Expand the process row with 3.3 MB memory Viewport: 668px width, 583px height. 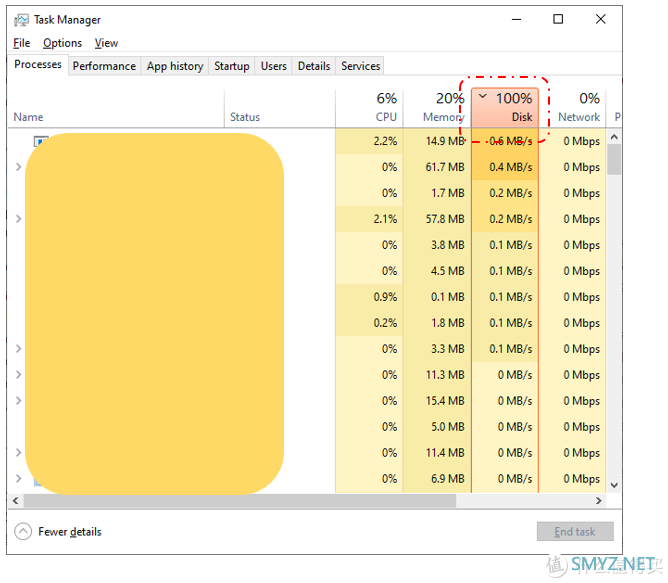tap(18, 349)
